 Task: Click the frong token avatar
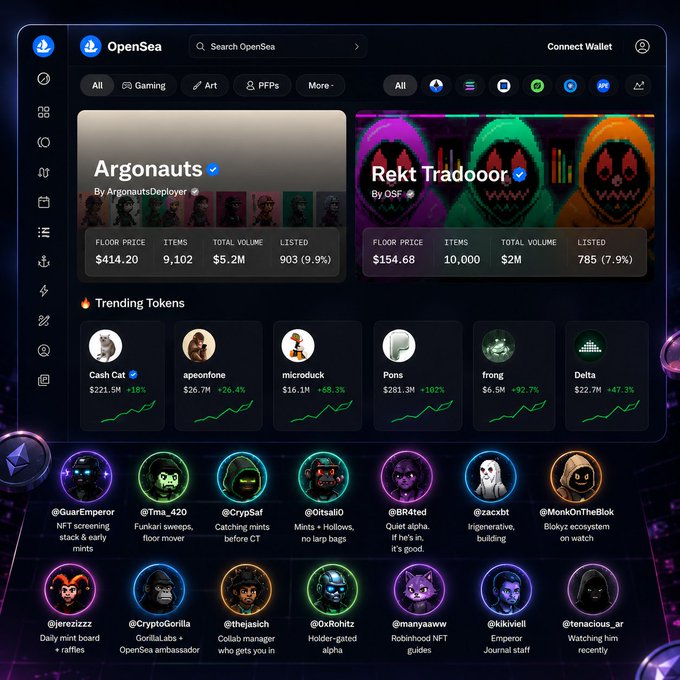(x=498, y=346)
